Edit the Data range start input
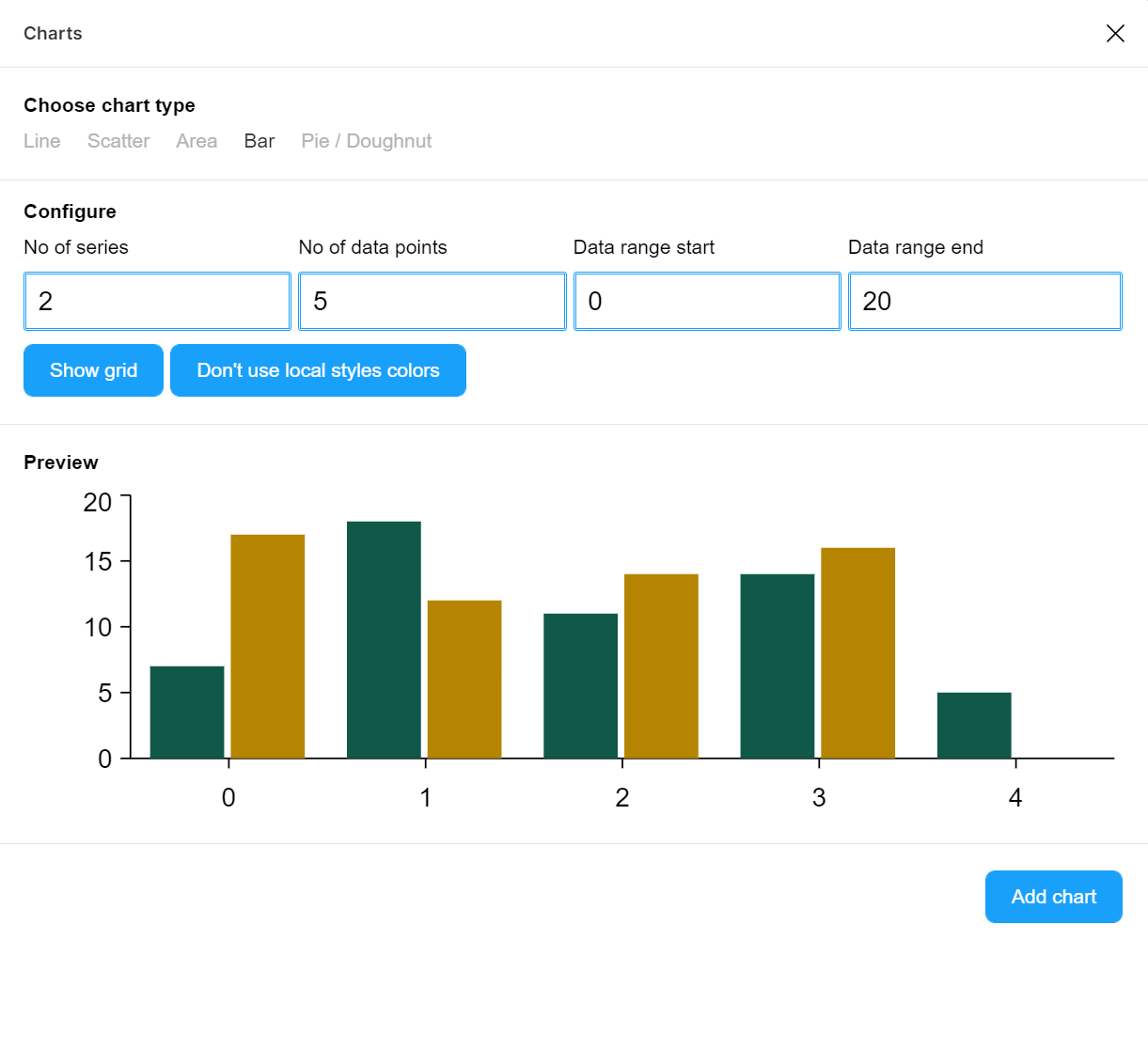This screenshot has width=1148, height=1050. click(706, 302)
